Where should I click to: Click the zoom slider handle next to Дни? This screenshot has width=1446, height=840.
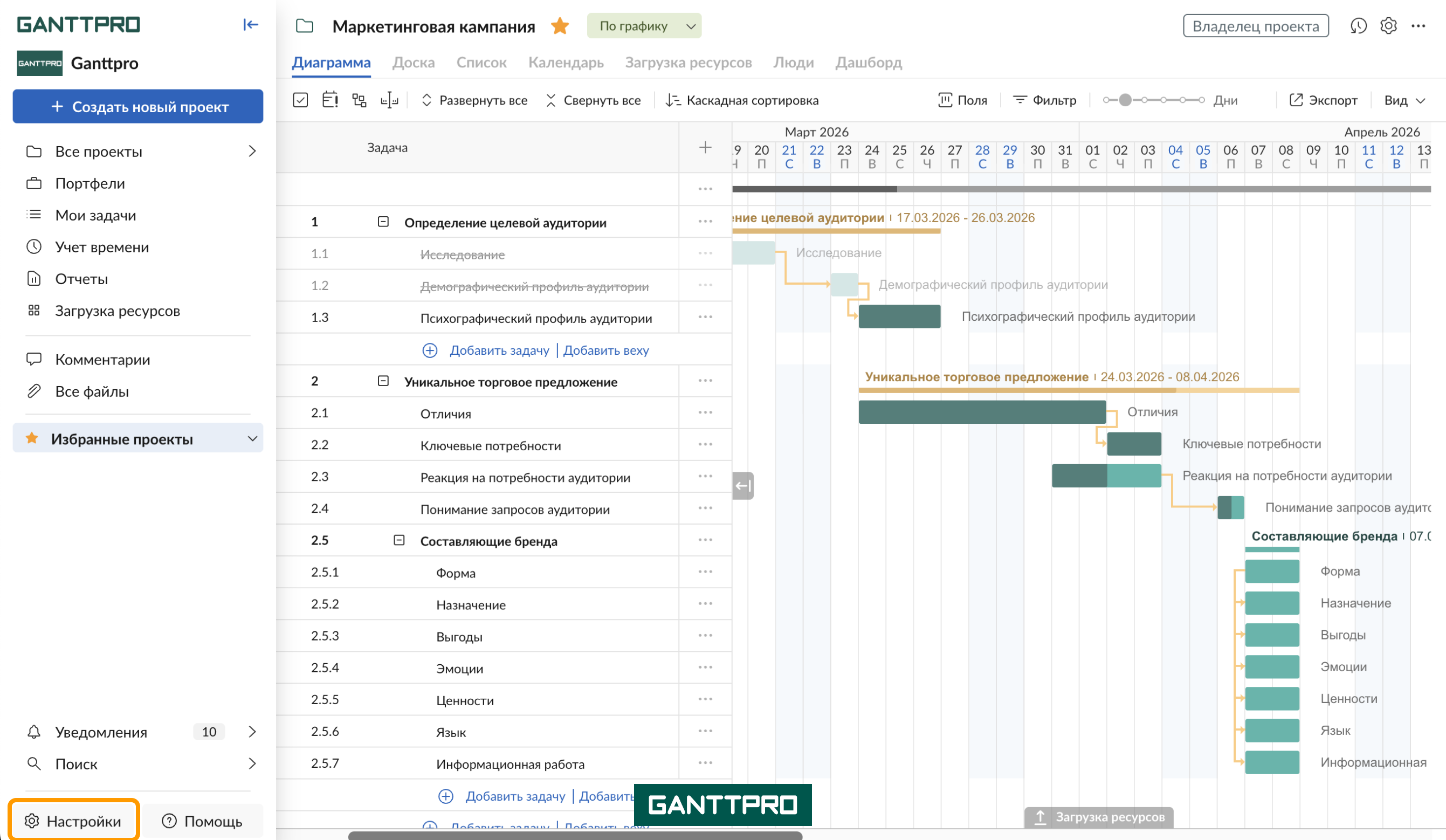coord(1125,100)
